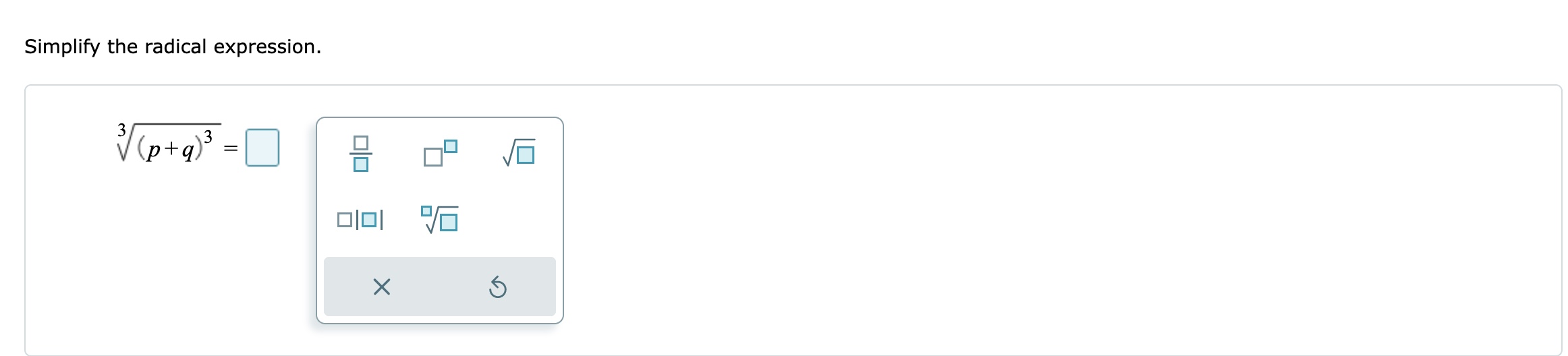Click the gray bar between X and undo
This screenshot has height=356, width=1568.
[439, 287]
